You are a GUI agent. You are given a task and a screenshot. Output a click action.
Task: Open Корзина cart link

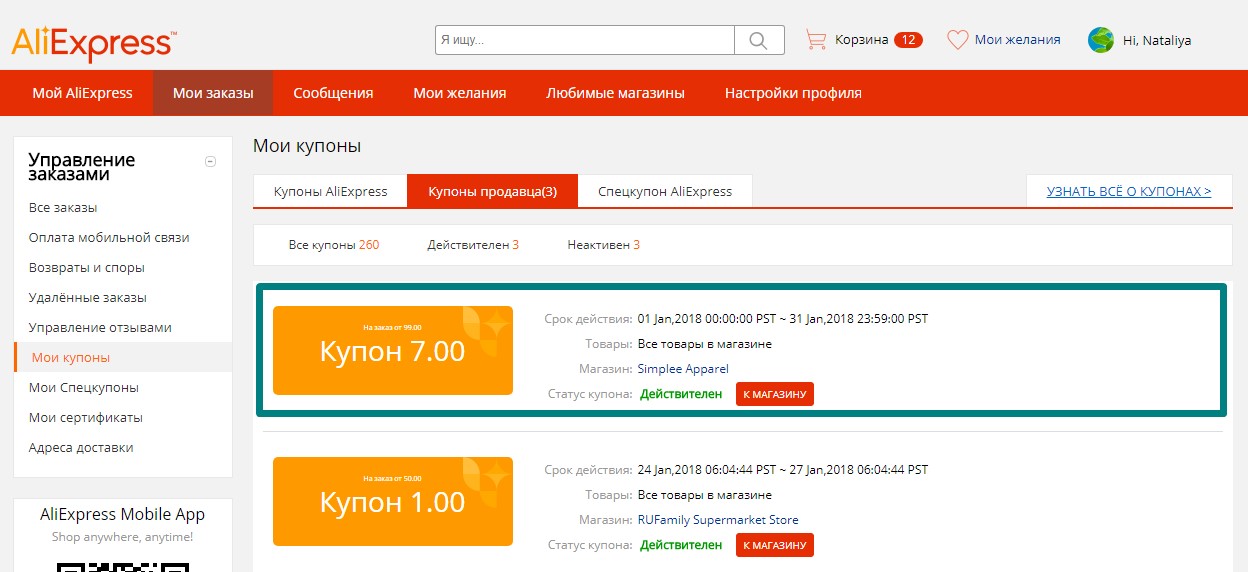pyautogui.click(x=861, y=40)
